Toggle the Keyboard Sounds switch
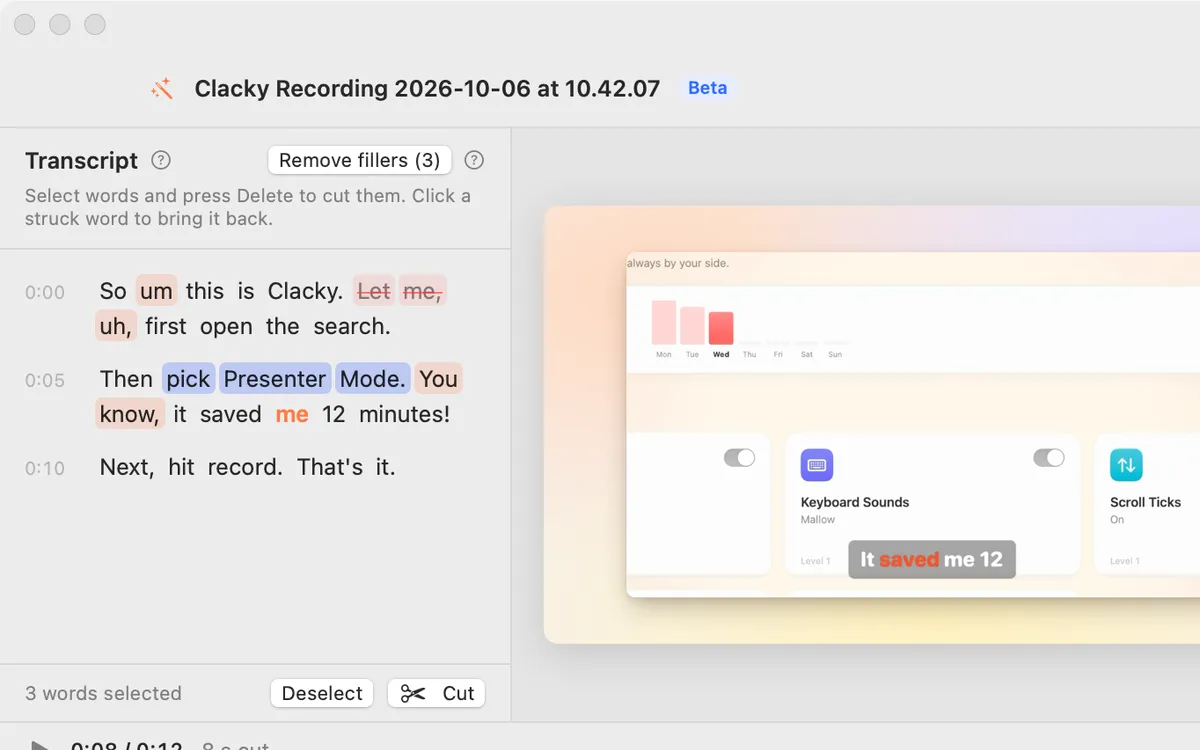The image size is (1200, 750). pos(1049,458)
